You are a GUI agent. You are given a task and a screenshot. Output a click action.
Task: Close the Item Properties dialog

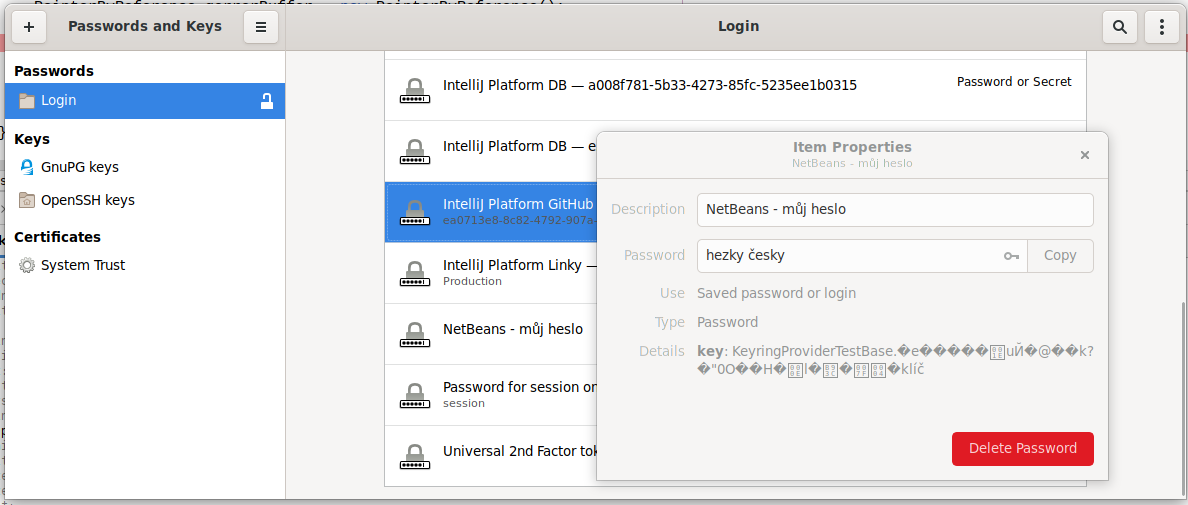1084,155
